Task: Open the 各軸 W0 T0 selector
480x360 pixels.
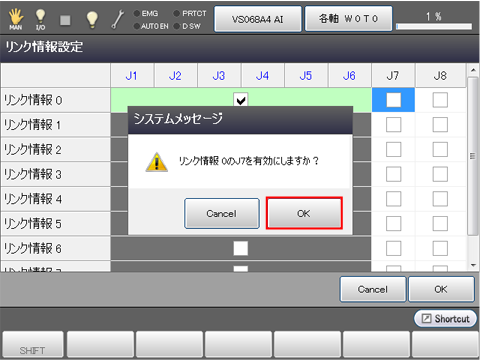Action: [x=348, y=19]
